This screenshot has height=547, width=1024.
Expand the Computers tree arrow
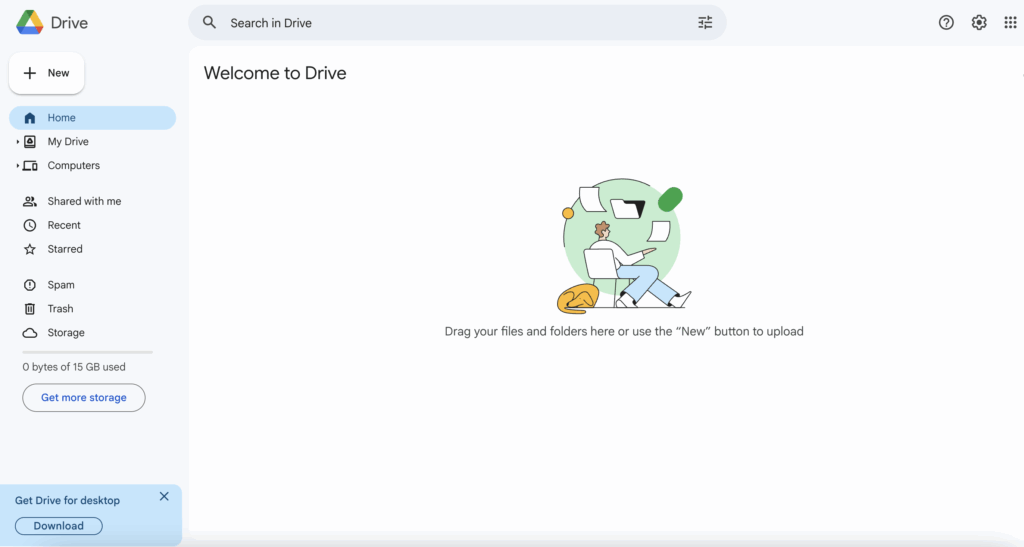pyautogui.click(x=17, y=166)
